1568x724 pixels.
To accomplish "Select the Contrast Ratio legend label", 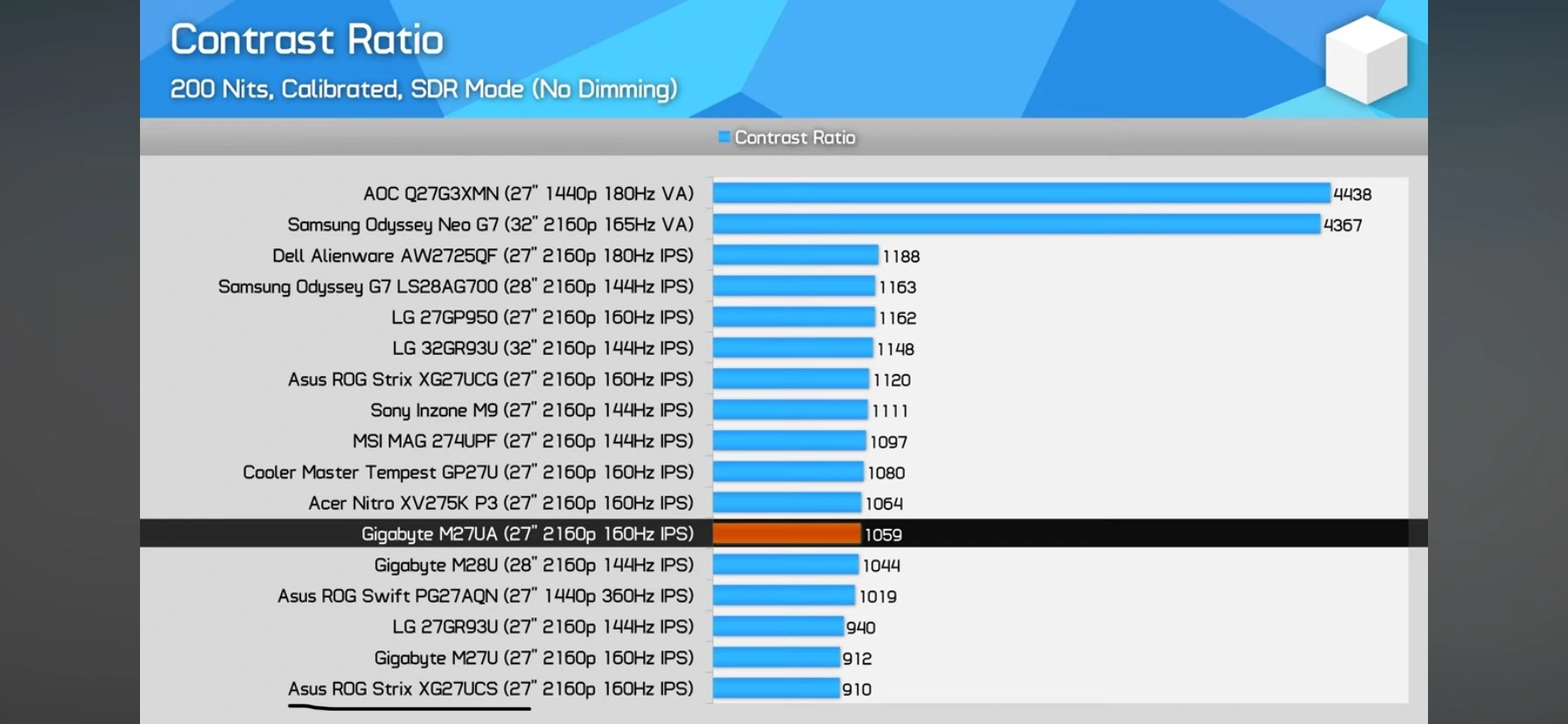I will [x=794, y=137].
